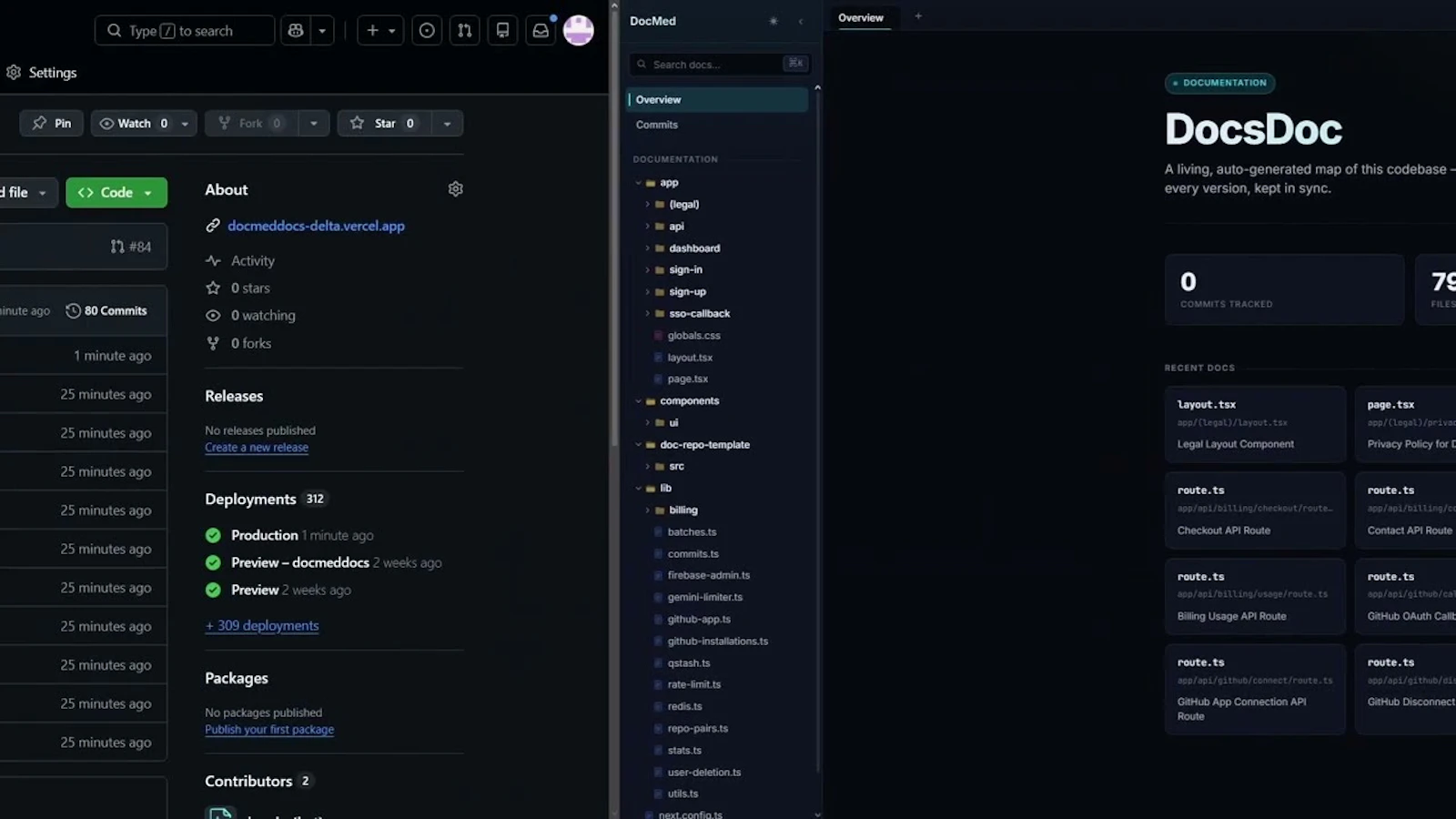Open the pull requests icon in header

tap(465, 31)
